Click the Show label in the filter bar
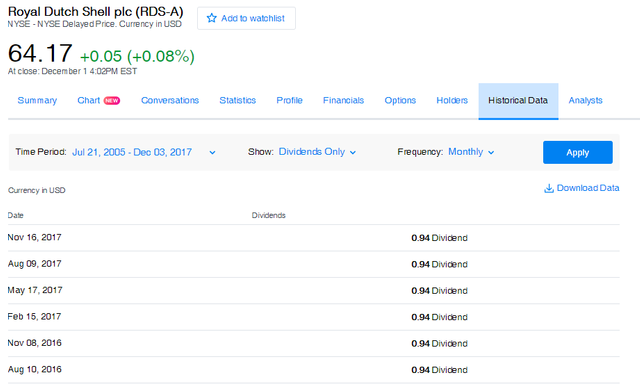The width and height of the screenshot is (640, 385). click(x=260, y=152)
